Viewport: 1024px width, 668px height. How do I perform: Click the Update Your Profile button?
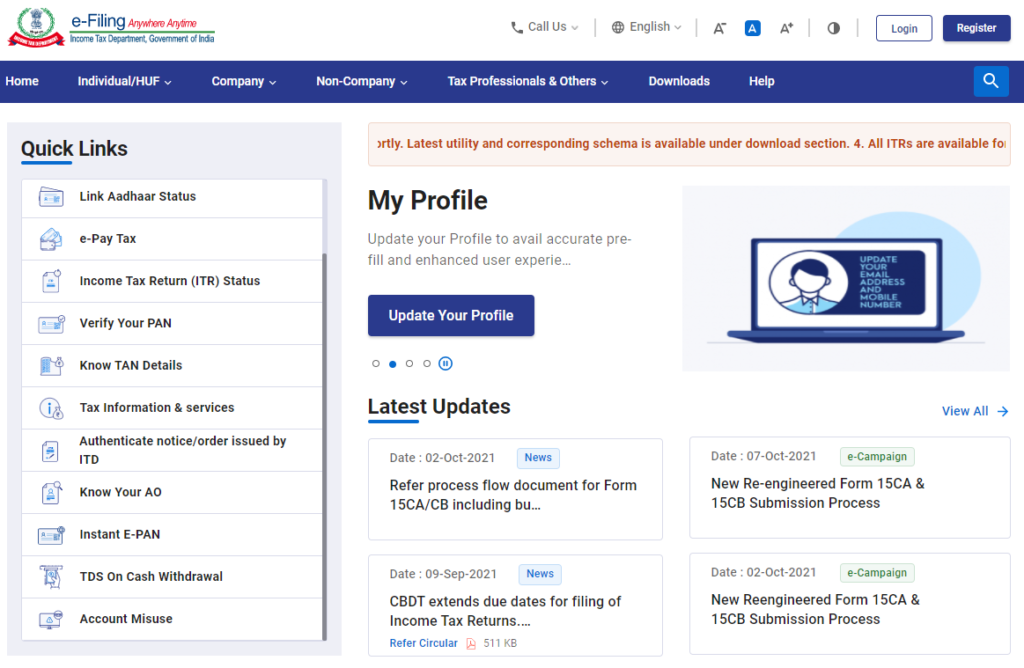click(x=451, y=315)
